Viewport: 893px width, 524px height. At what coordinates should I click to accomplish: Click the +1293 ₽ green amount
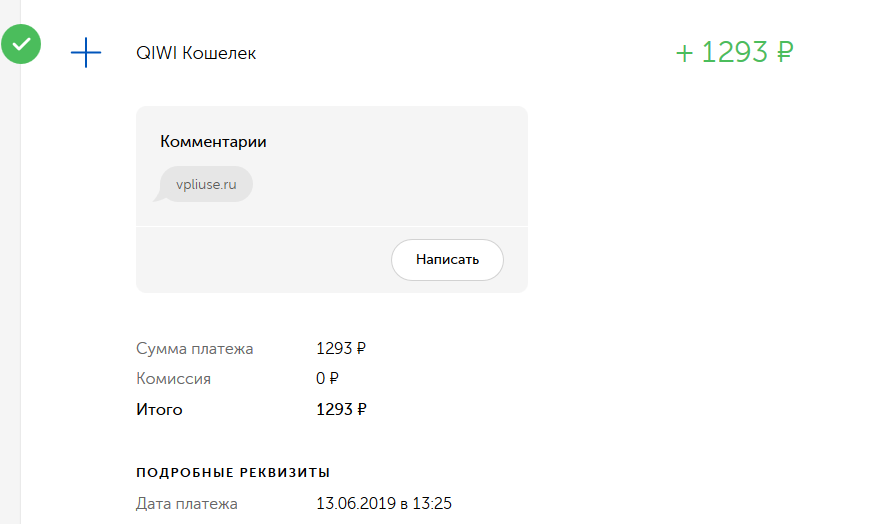[735, 52]
